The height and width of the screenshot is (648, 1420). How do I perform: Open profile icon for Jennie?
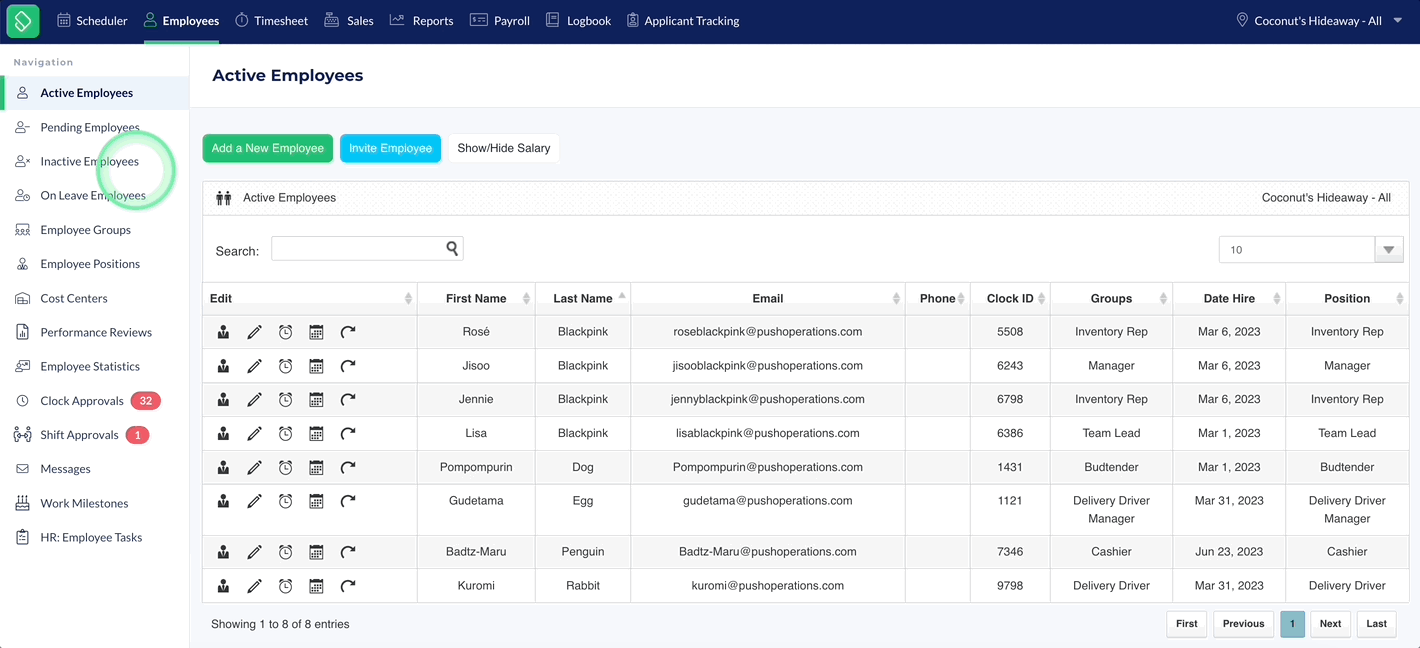coord(224,400)
